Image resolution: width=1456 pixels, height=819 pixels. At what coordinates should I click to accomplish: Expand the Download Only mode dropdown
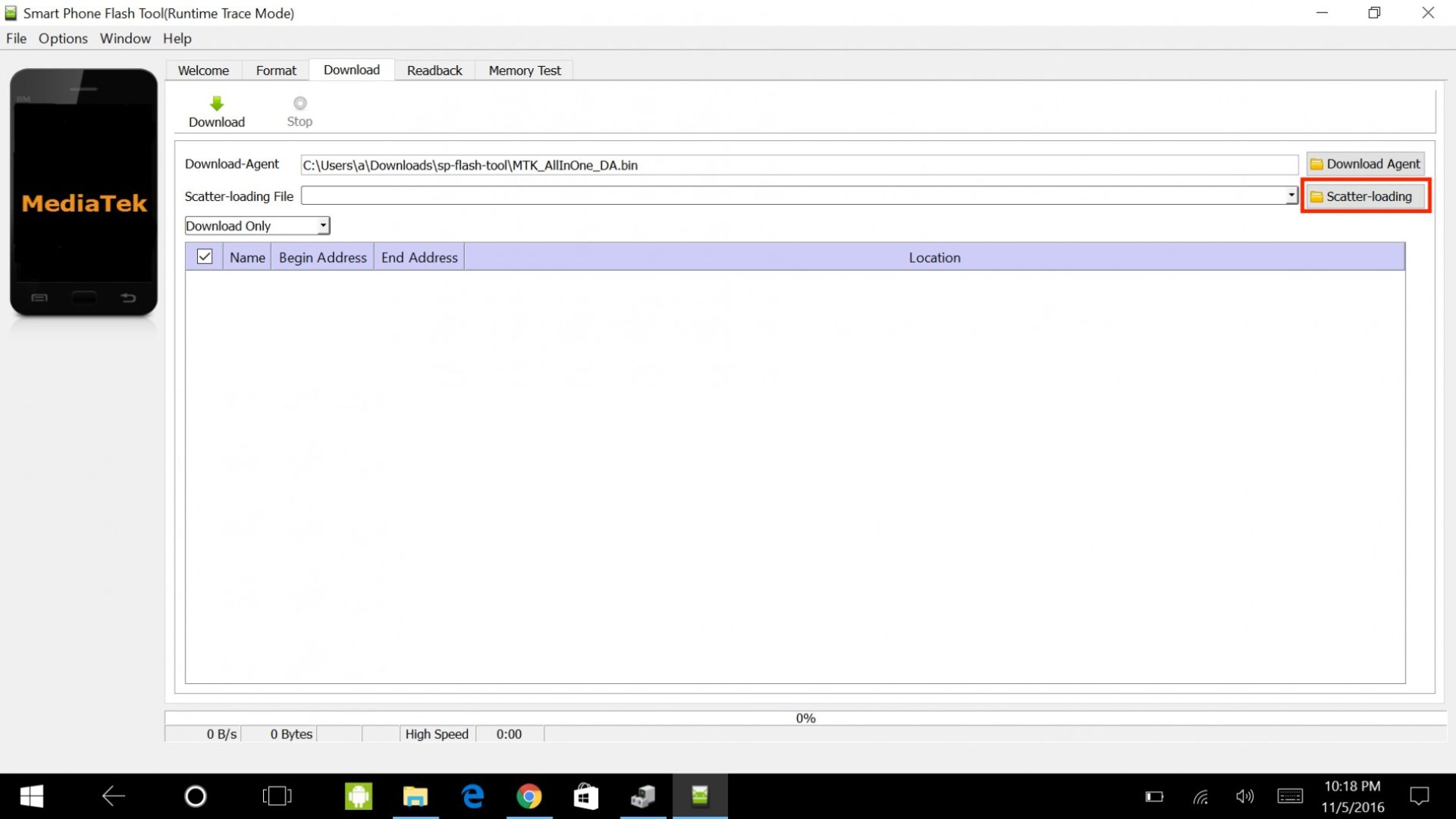[x=322, y=225]
